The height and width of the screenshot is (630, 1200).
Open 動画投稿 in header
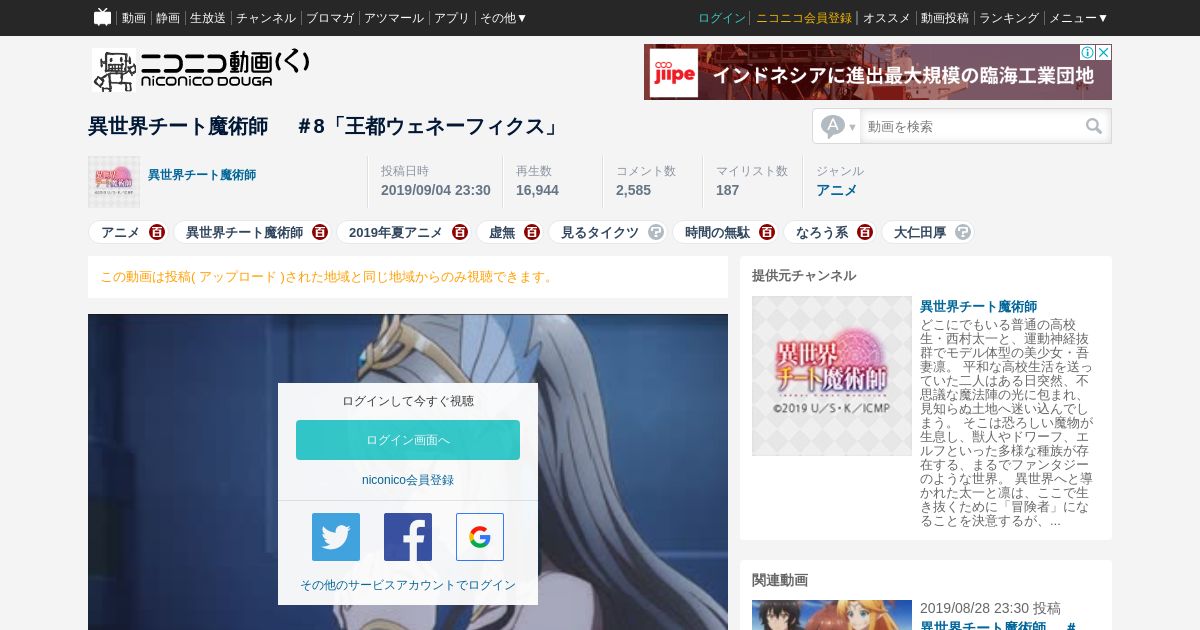coord(945,18)
